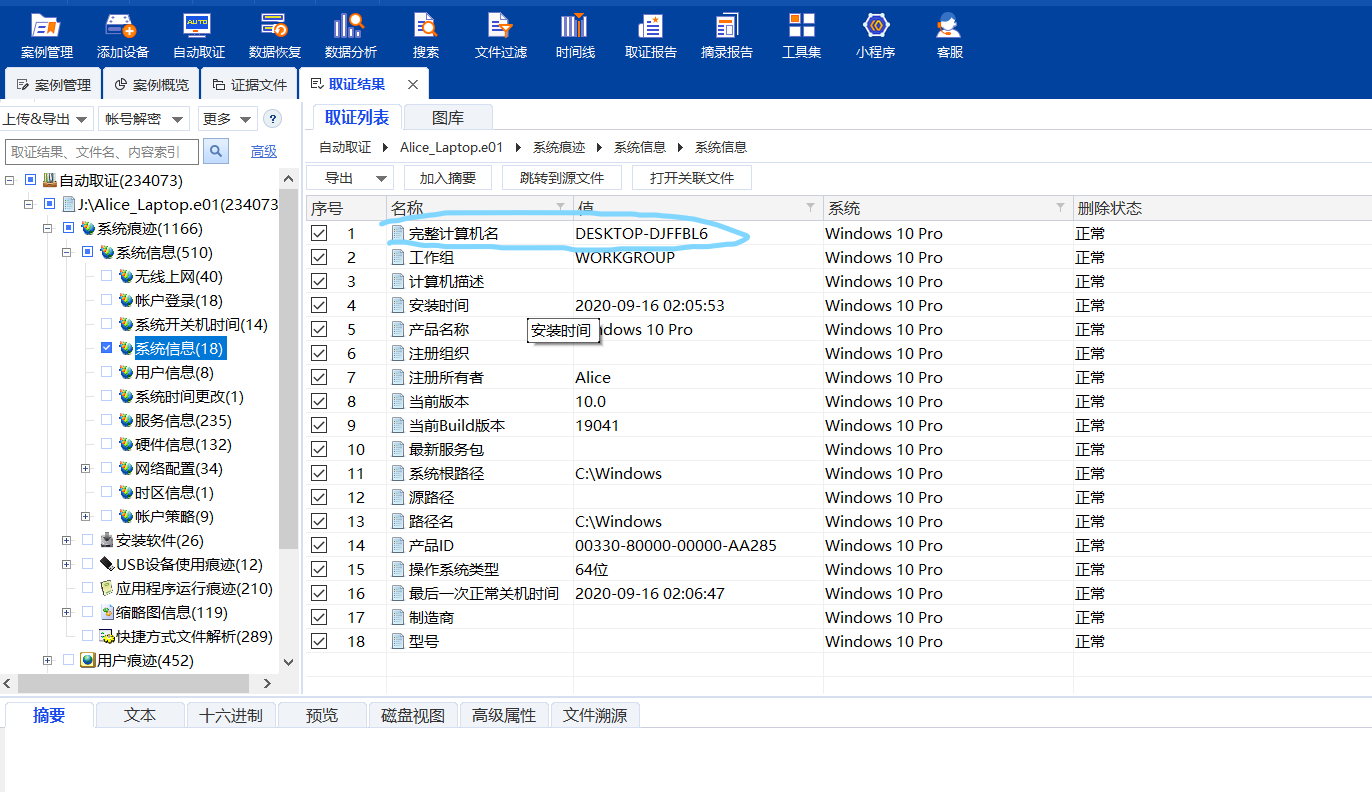Screen dimensions: 1372x792
Task: Expand the 网络配置(34) tree node
Action: 86,469
